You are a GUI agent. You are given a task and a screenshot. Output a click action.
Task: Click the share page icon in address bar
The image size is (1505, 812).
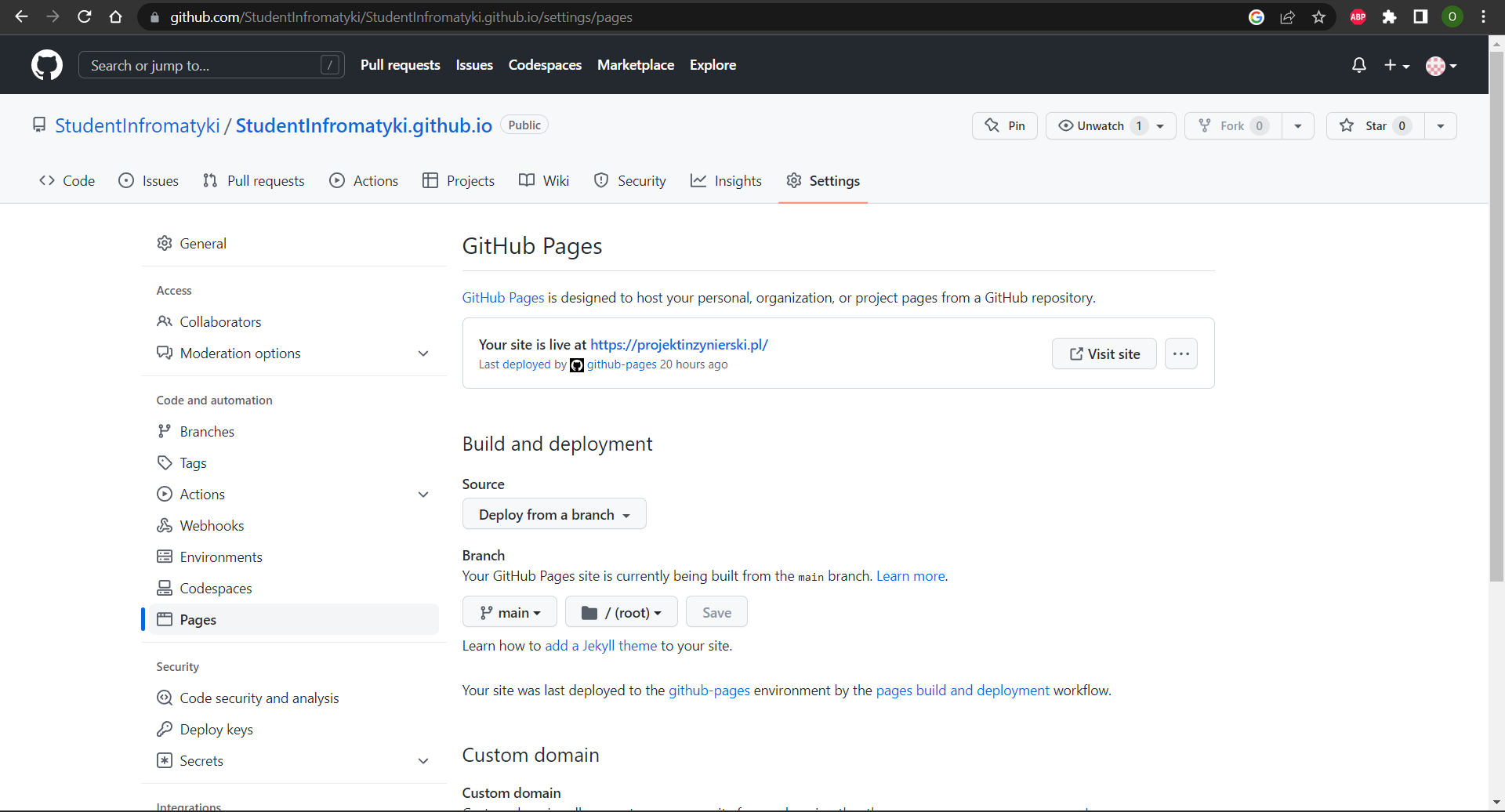(x=1288, y=17)
